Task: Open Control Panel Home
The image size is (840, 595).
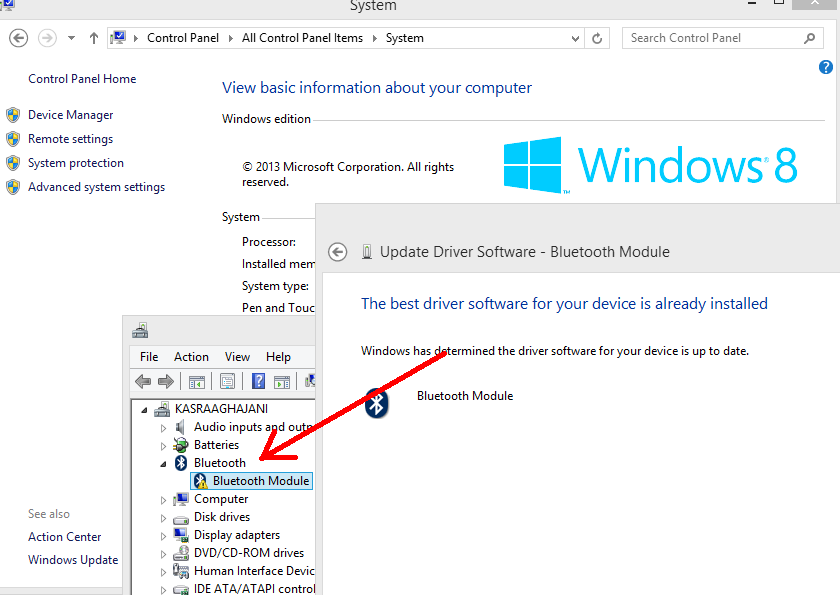Action: tap(82, 79)
